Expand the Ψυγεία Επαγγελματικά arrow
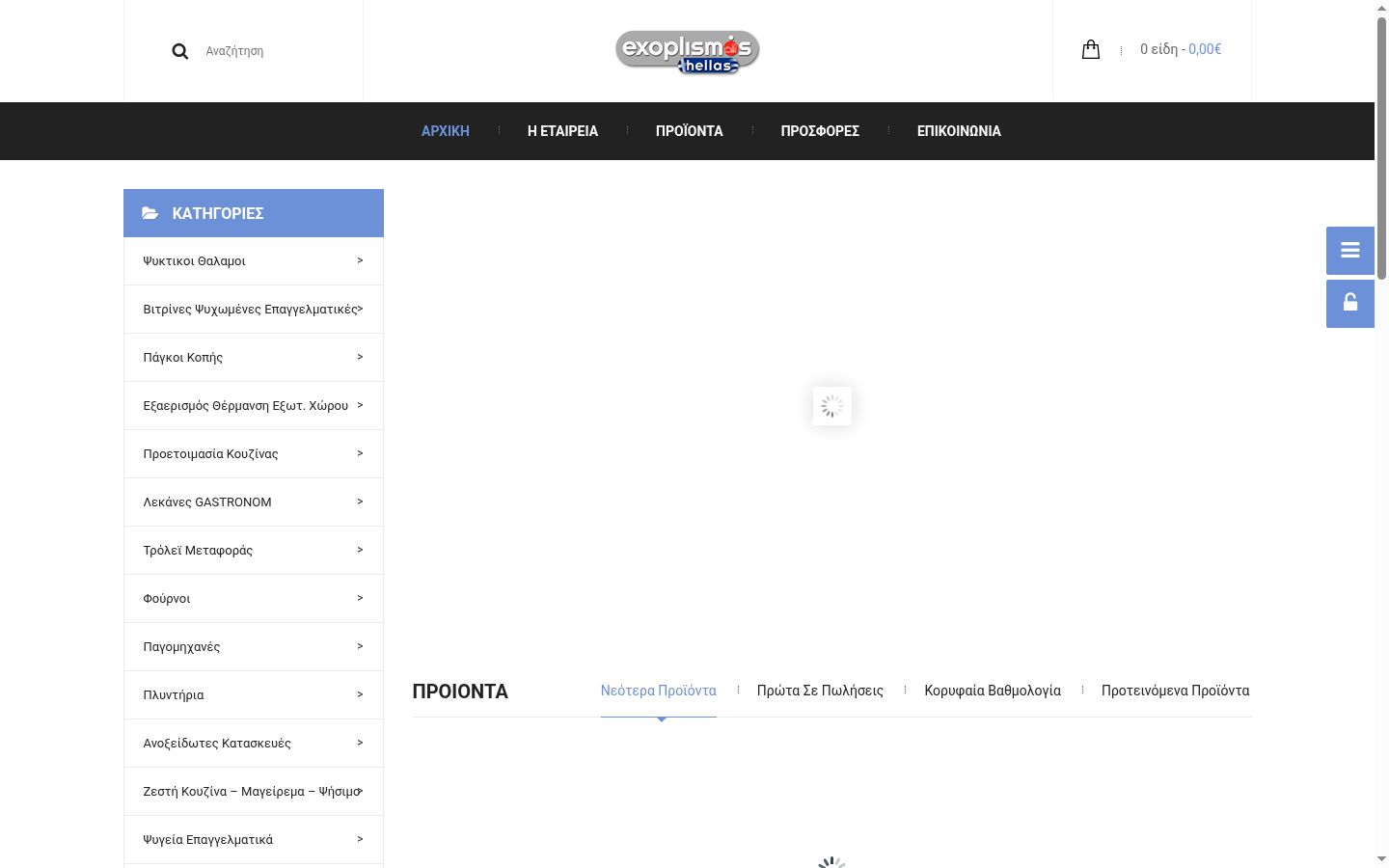This screenshot has height=868, width=1389. 360,839
